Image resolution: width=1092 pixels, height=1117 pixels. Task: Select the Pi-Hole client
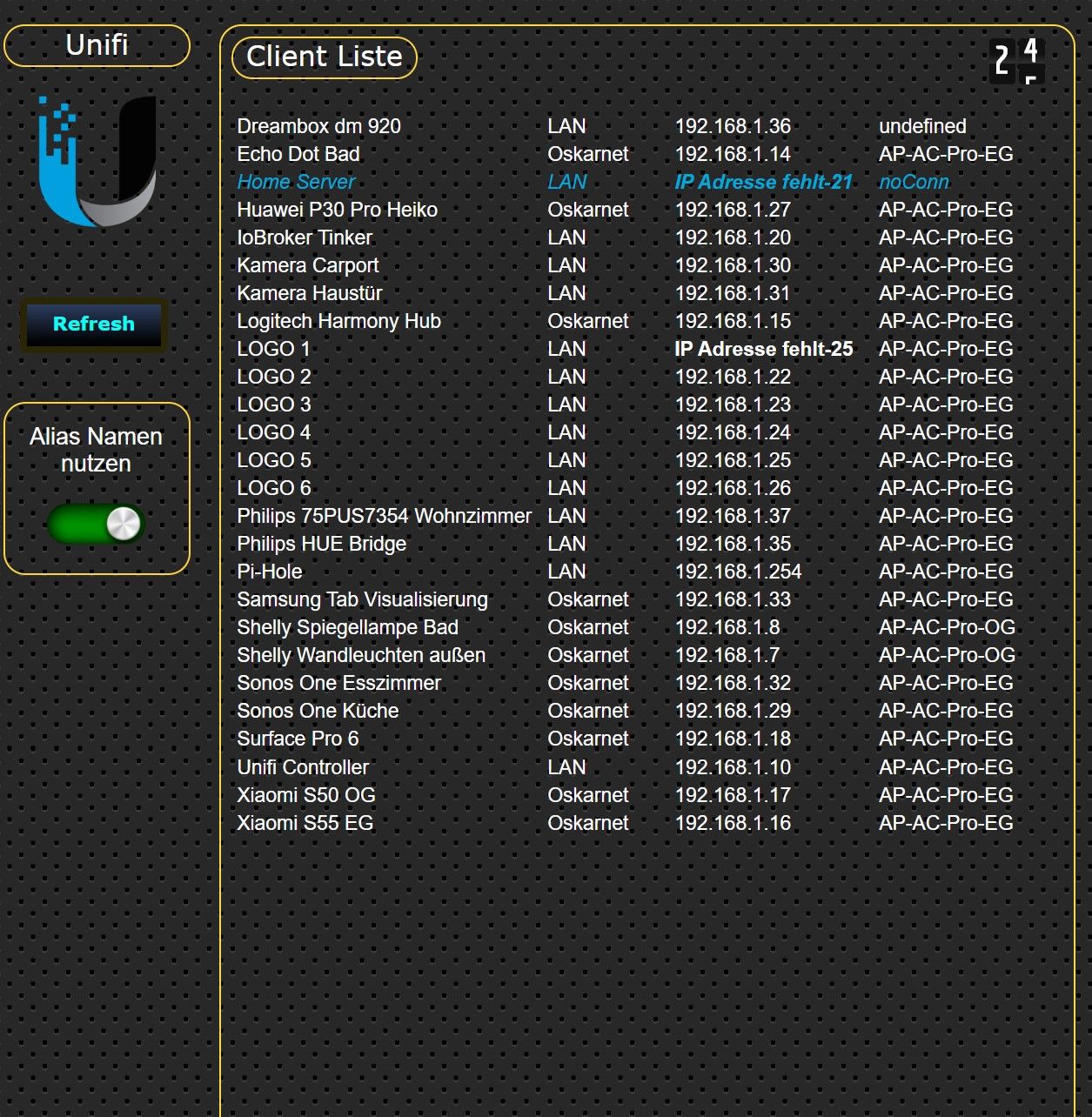pos(270,572)
